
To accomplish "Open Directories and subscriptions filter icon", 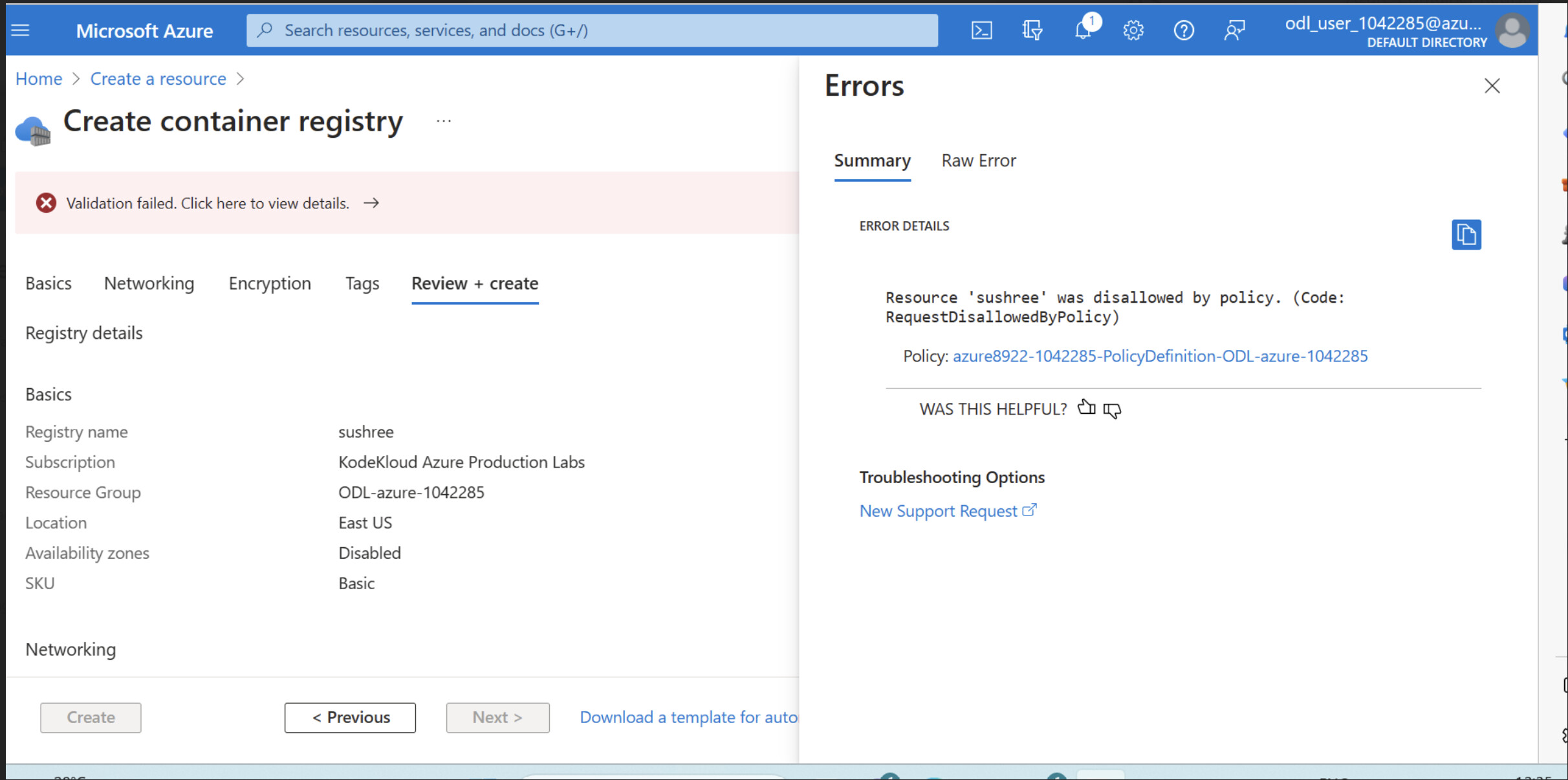I will [1032, 30].
